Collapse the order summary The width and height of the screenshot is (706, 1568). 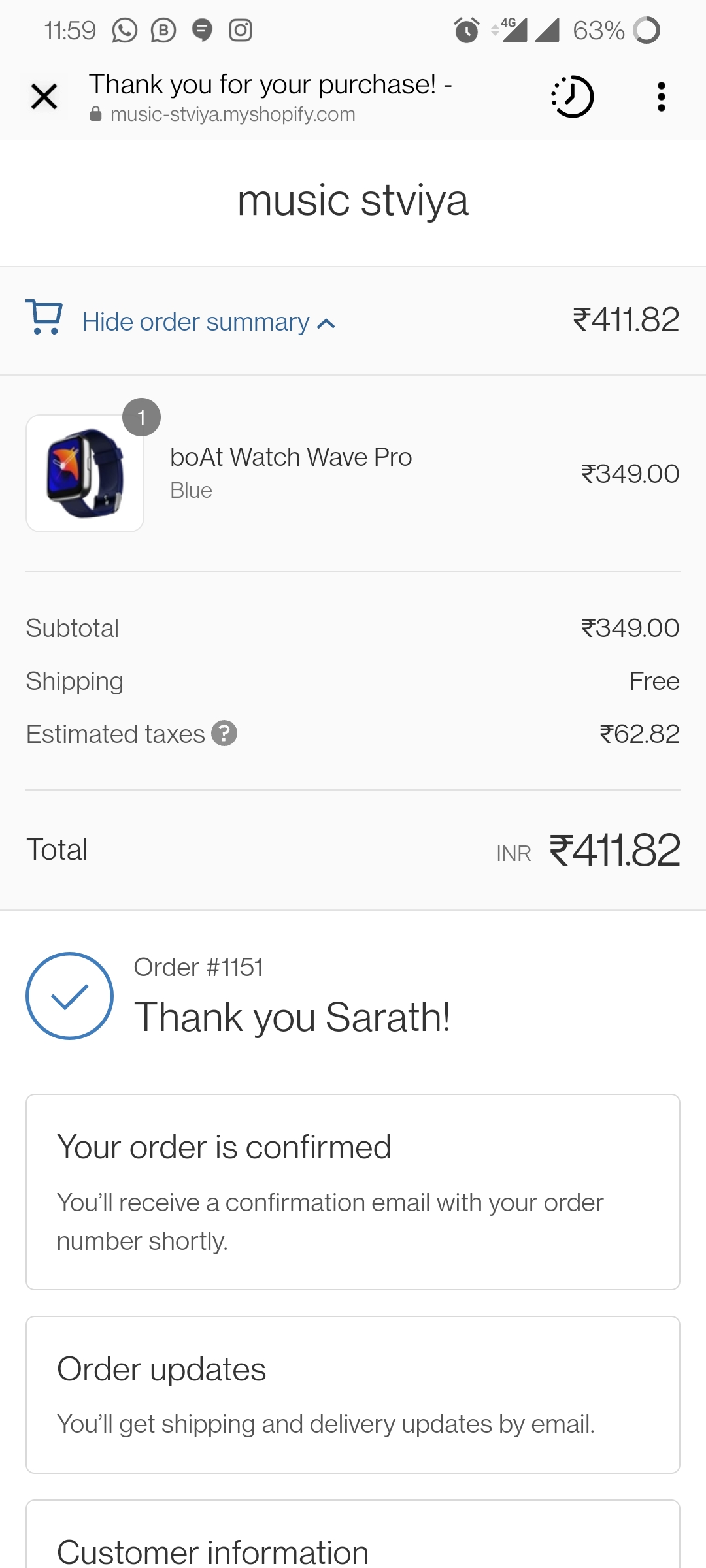coord(195,322)
